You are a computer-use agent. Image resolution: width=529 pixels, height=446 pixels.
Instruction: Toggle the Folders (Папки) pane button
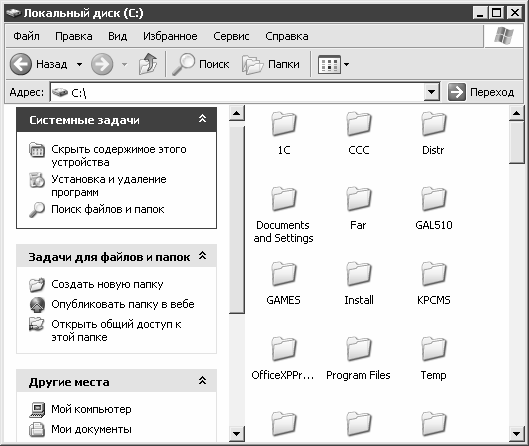[x=271, y=64]
